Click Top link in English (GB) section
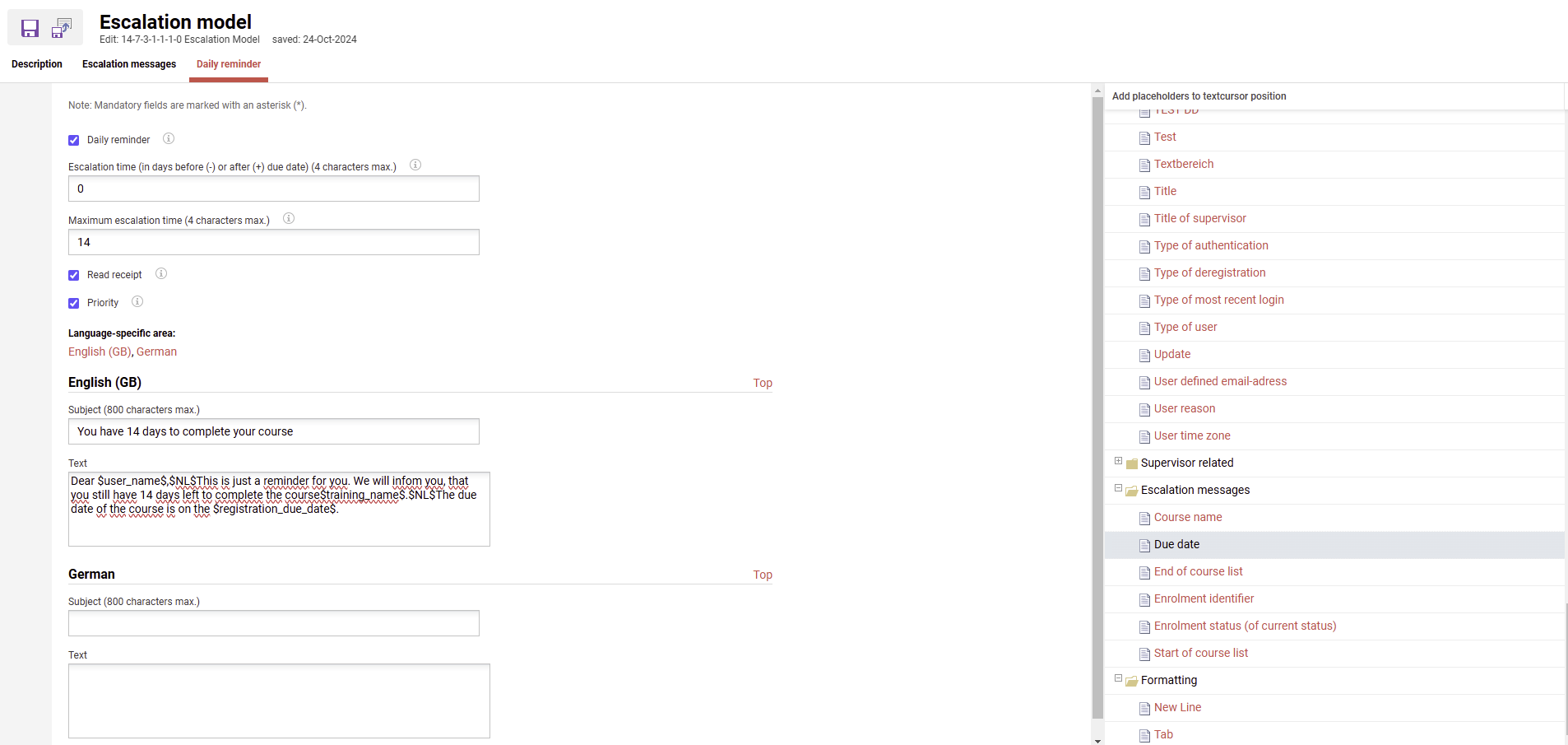The image size is (1568, 745). click(763, 383)
